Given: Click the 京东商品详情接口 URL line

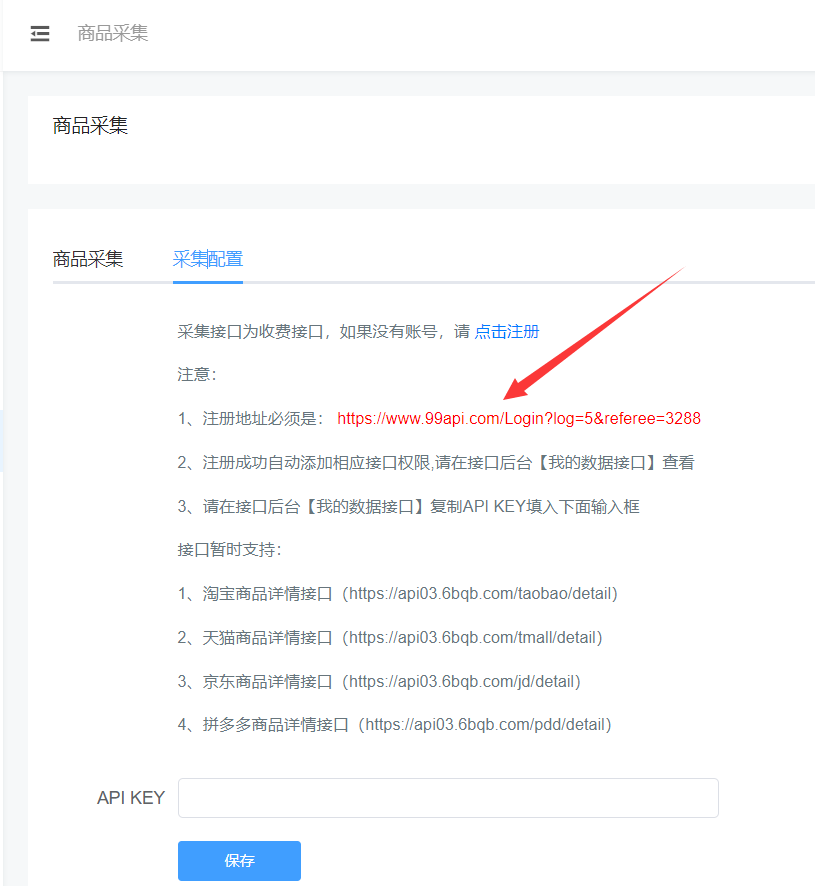Looking at the screenshot, I should click(379, 681).
